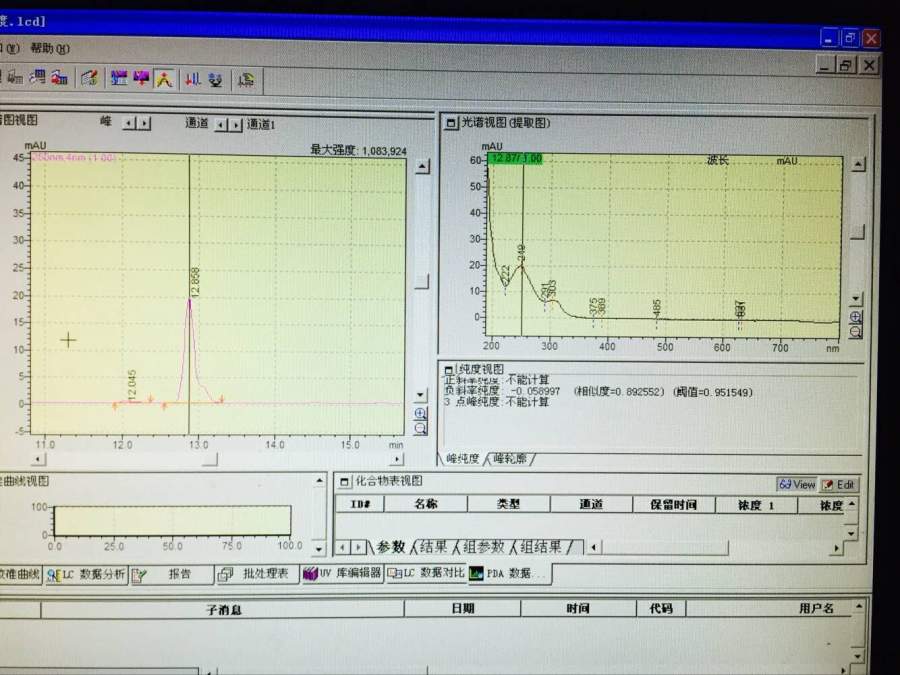900x675 pixels.
Task: Click the green spectrum toolbar icon at far right
Action: tap(246, 80)
